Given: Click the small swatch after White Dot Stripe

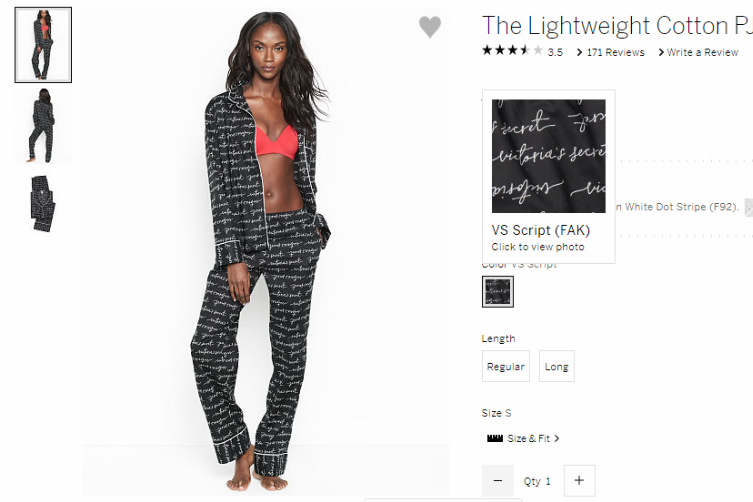Looking at the screenshot, I should point(749,207).
